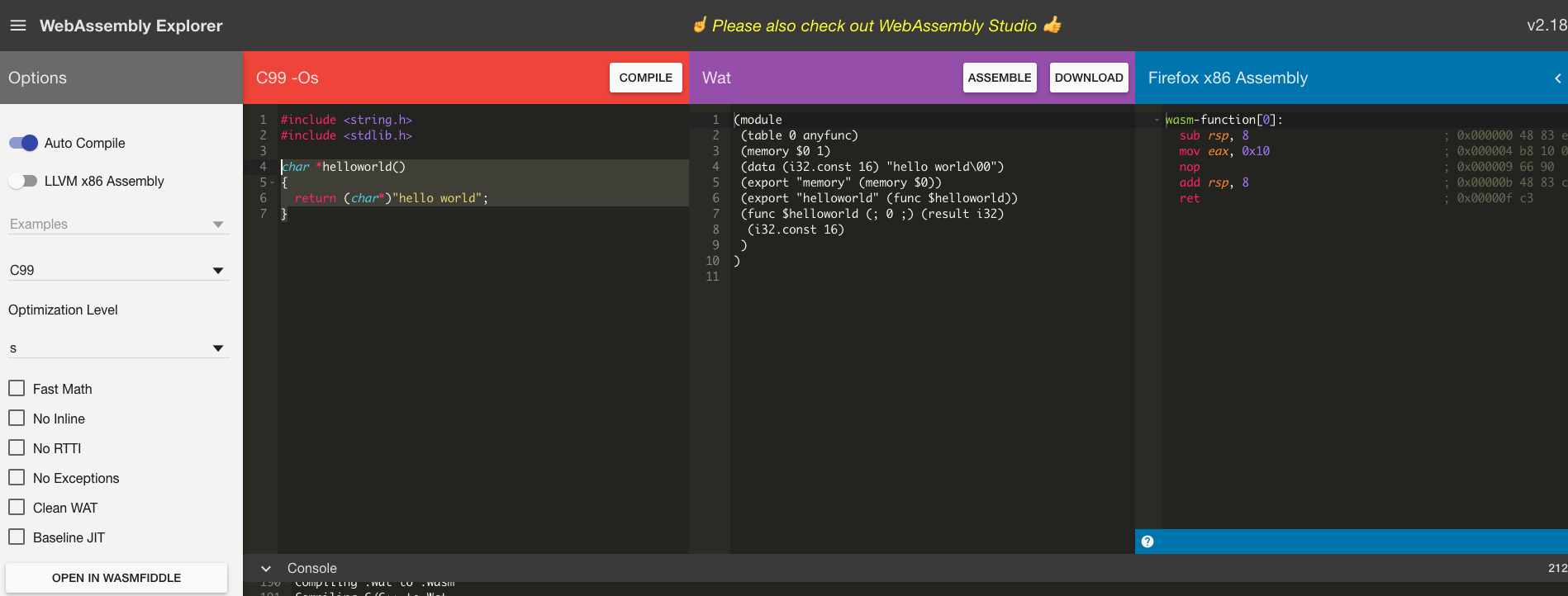Click the v2.18 version label
This screenshot has height=596, width=1568.
(1547, 26)
